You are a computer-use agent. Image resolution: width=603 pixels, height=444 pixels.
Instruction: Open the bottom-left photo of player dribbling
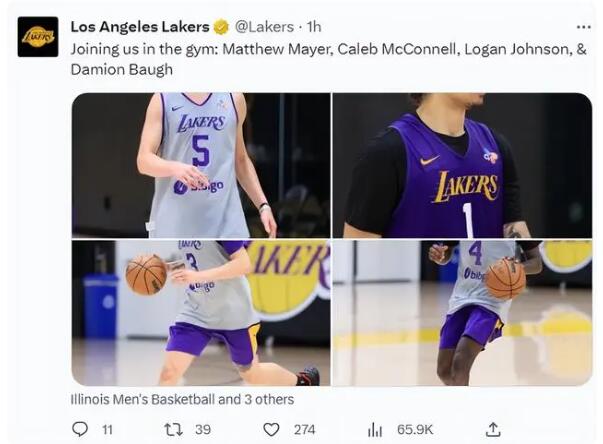coord(200,313)
